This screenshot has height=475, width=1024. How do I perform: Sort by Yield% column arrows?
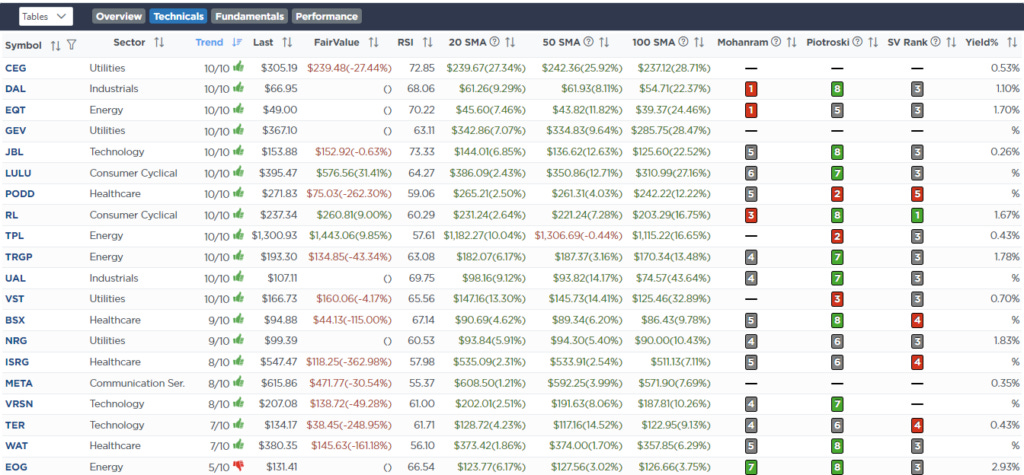pos(1010,42)
